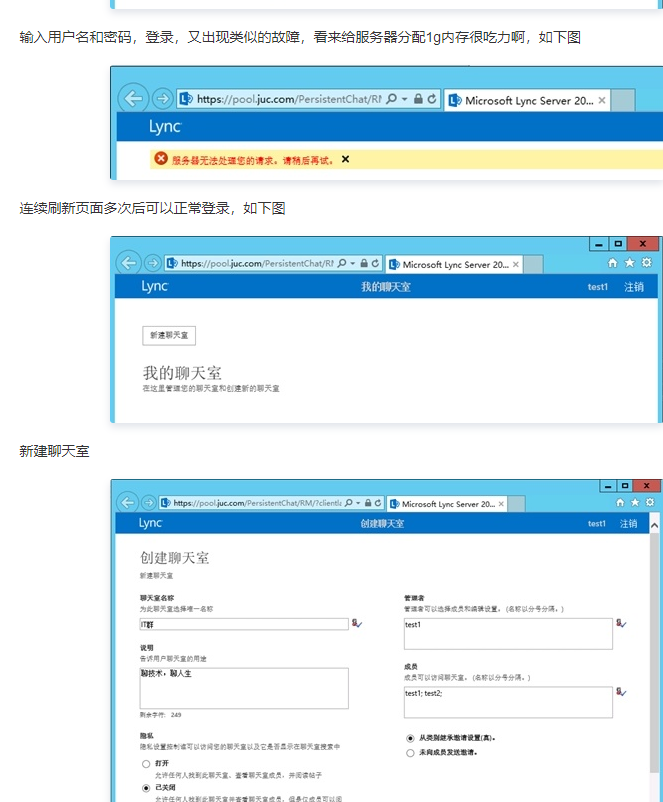Screen dimensions: 663x802
Task: Click search icon in 我的聊天室 window address bar
Action: pos(341,263)
